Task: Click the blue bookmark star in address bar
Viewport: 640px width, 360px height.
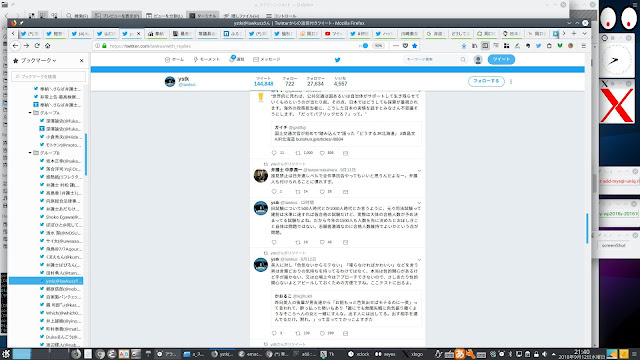Action: 415,46
